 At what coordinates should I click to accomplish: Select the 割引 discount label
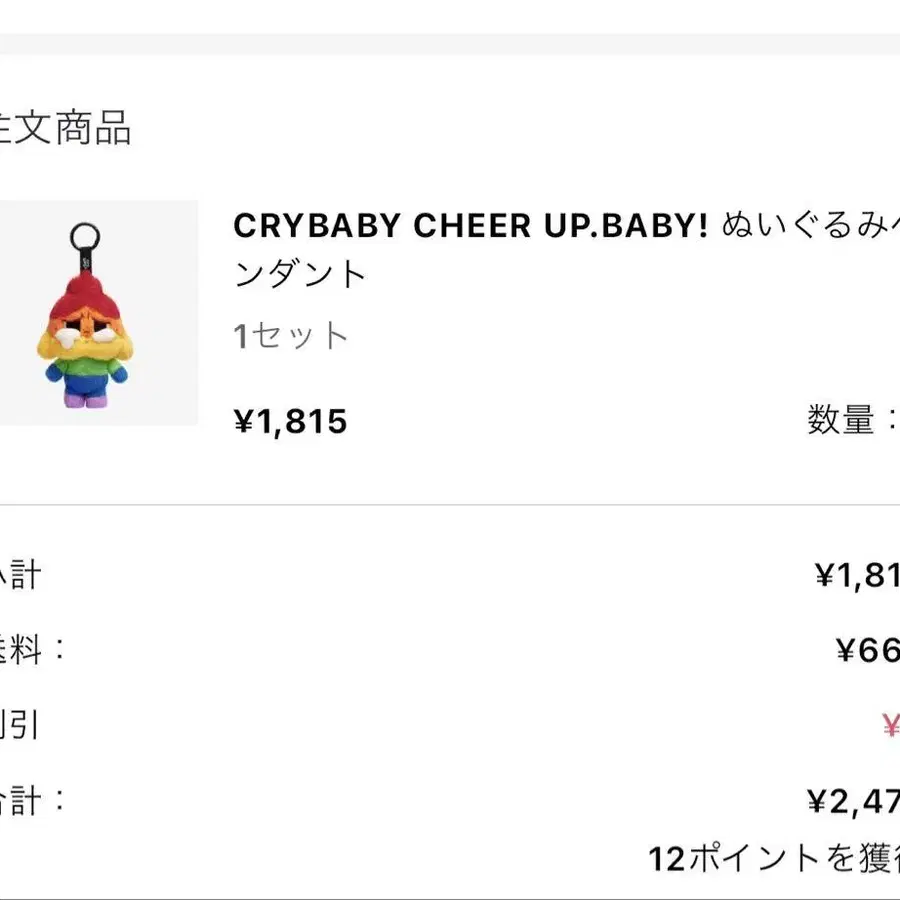19,725
